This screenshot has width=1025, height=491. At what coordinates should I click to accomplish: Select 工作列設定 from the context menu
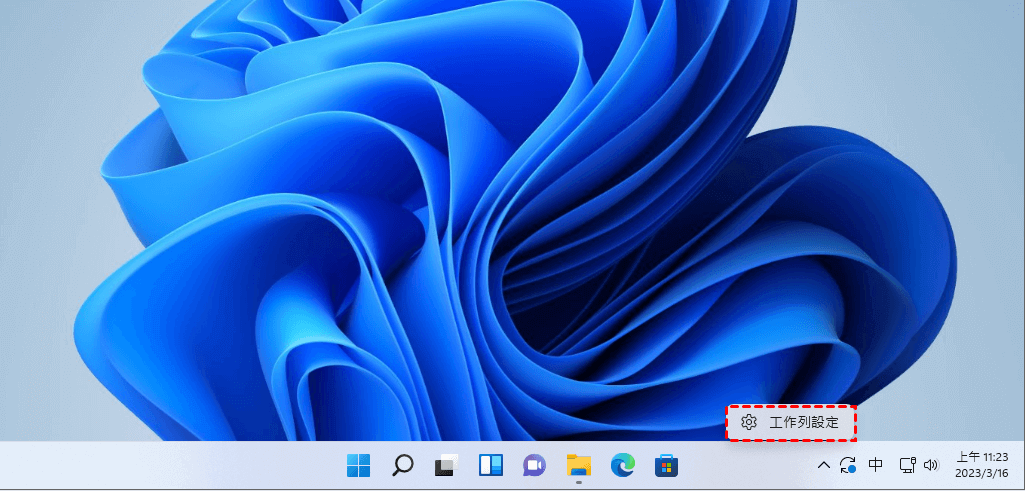tap(804, 423)
